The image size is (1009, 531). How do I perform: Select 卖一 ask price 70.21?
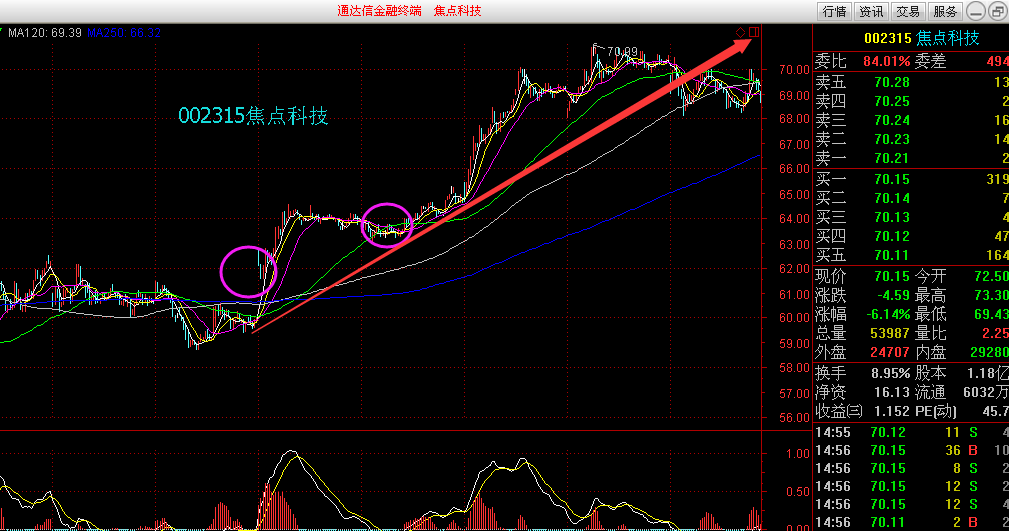click(892, 158)
